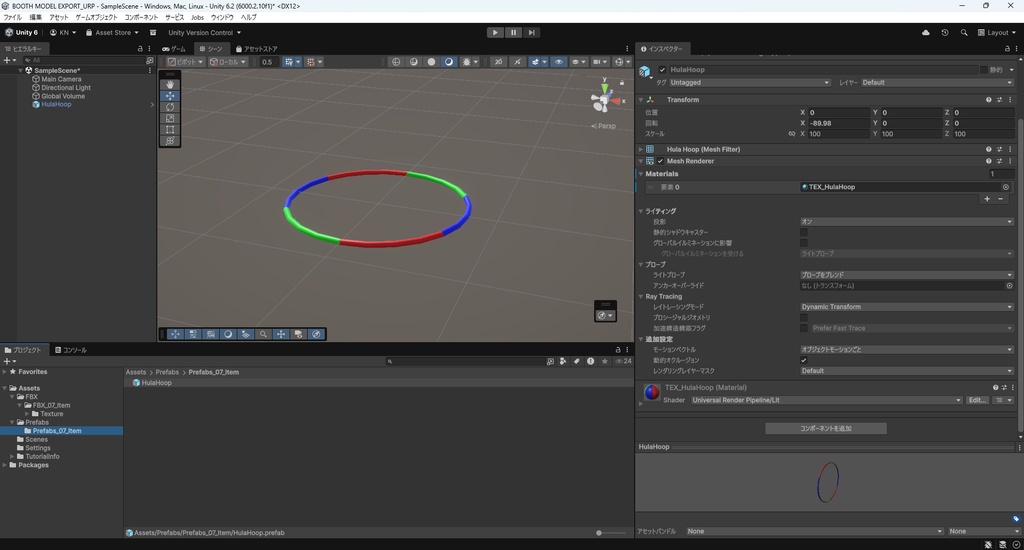Select the Scale tool in scene toolbar

170,118
